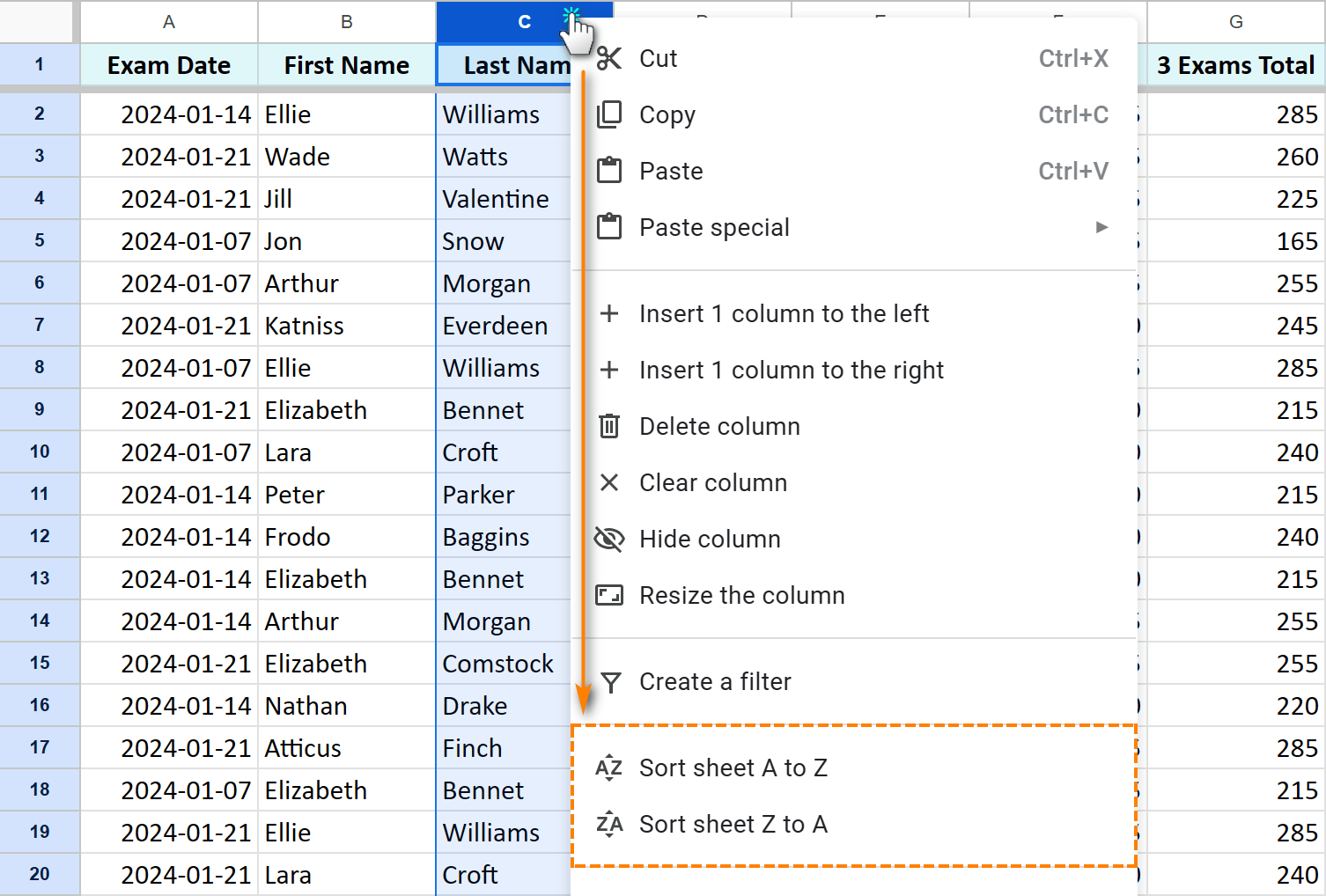Select the Cut scissors icon
1326x896 pixels.
click(x=609, y=58)
